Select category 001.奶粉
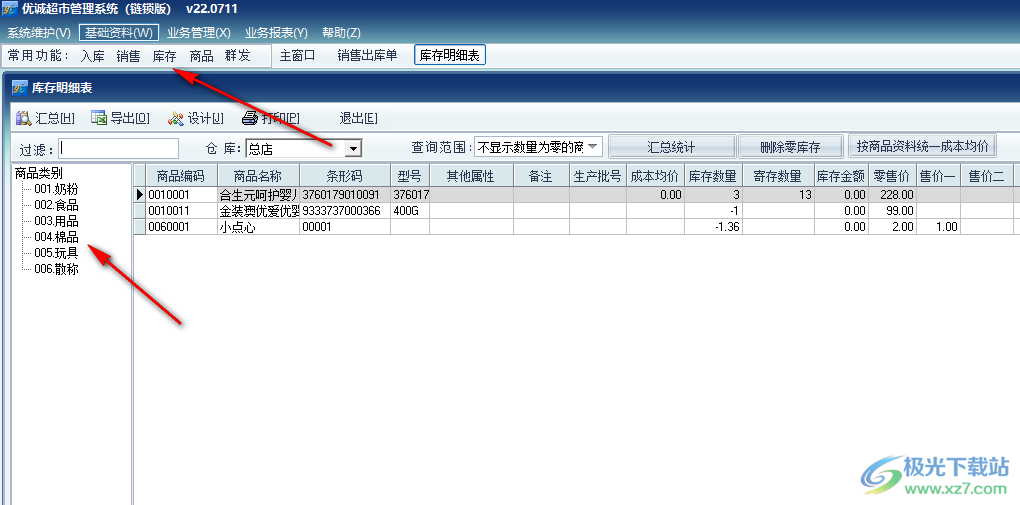This screenshot has height=505, width=1020. click(x=56, y=189)
